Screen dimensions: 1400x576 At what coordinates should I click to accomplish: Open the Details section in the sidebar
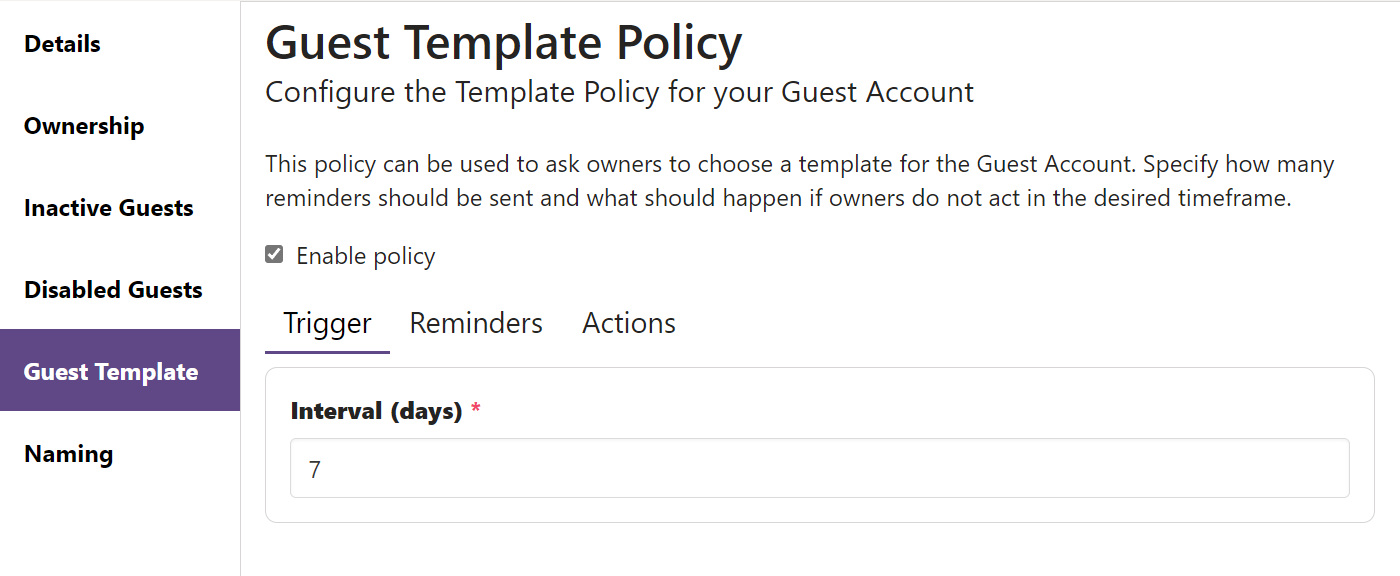pos(61,43)
